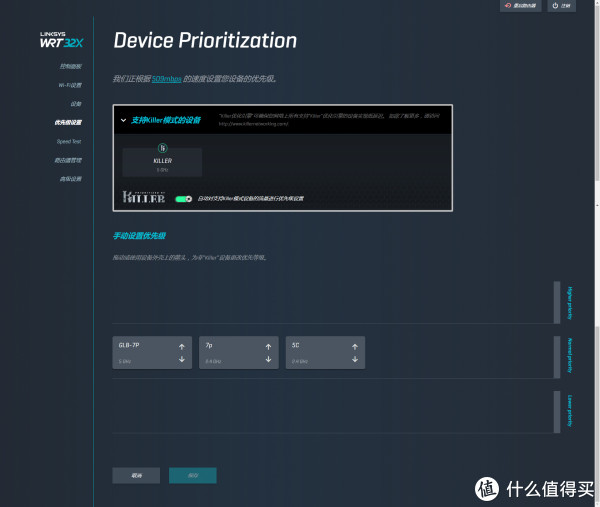Screen dimensions: 600x507
Task: Select the 5C device card
Action: pos(325,352)
